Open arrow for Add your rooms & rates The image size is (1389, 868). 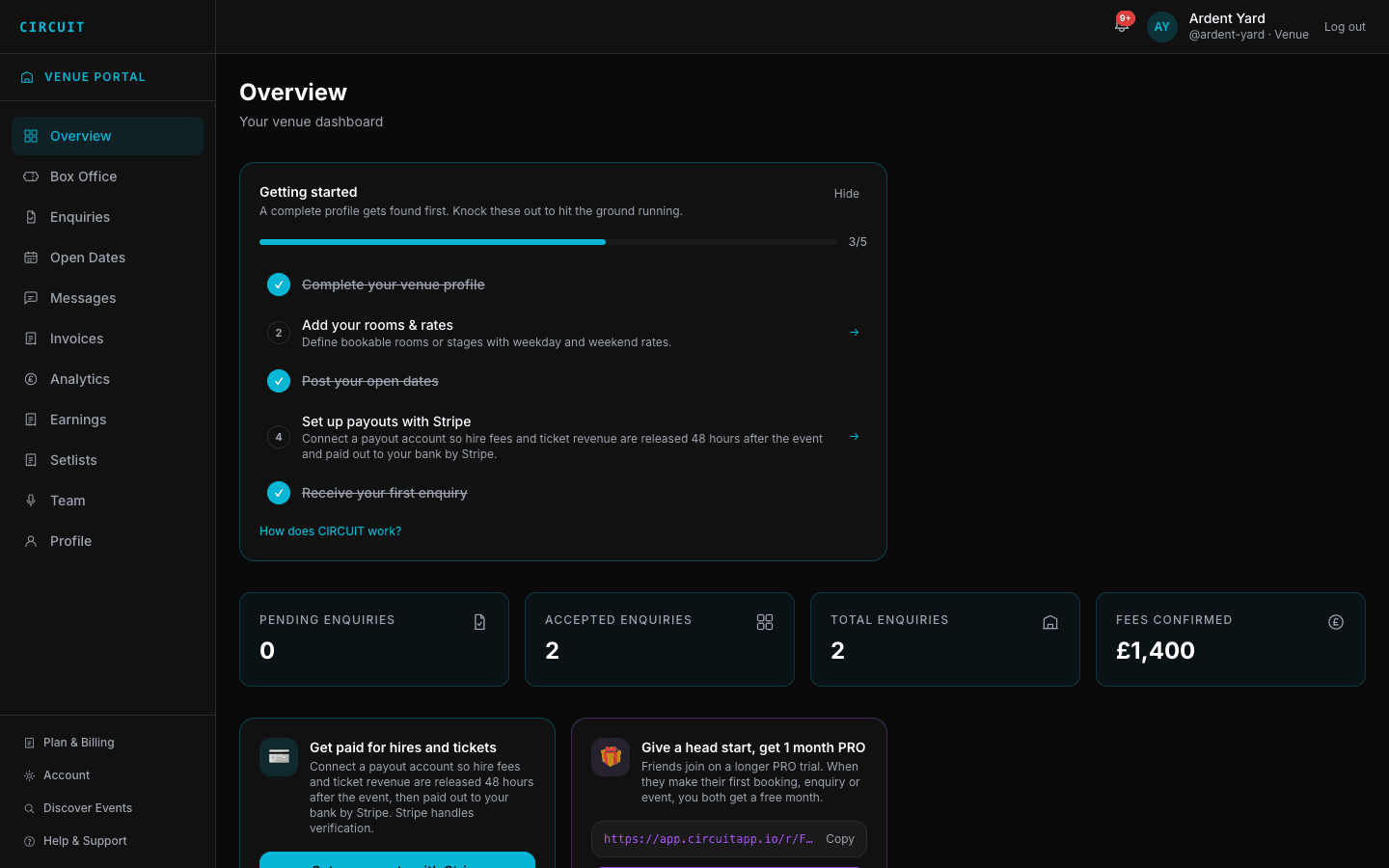pyautogui.click(x=854, y=333)
